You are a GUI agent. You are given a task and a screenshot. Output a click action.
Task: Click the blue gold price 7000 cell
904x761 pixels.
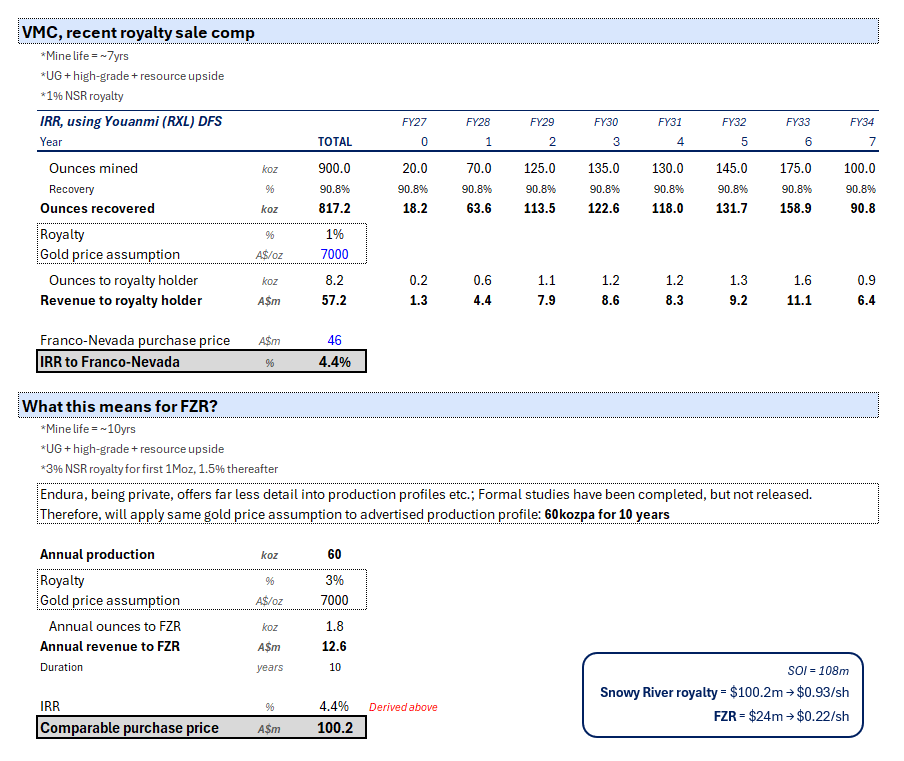[334, 254]
